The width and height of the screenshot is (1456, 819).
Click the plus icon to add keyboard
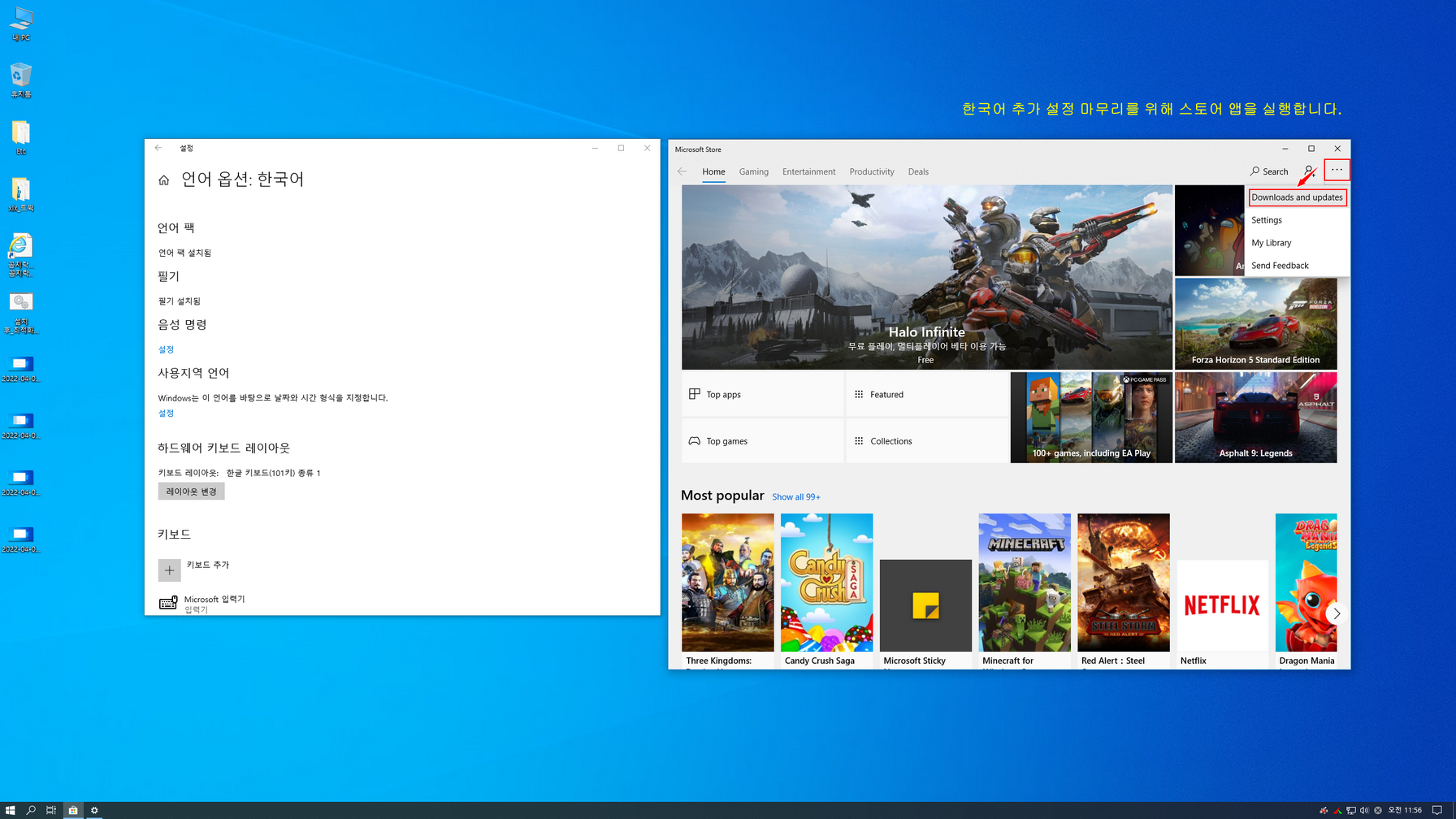[169, 570]
